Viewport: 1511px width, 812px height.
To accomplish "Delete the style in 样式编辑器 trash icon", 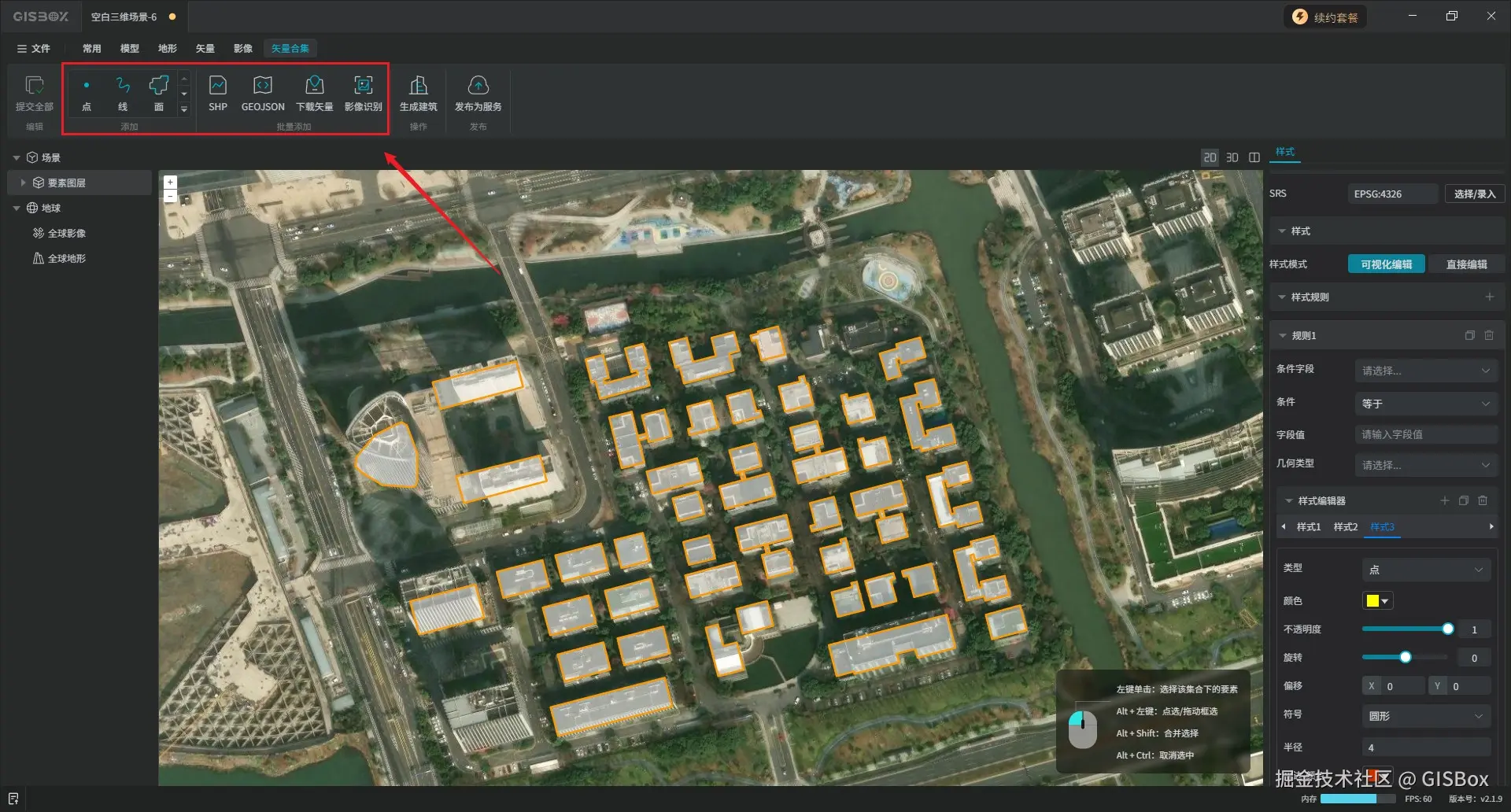I will [1483, 500].
